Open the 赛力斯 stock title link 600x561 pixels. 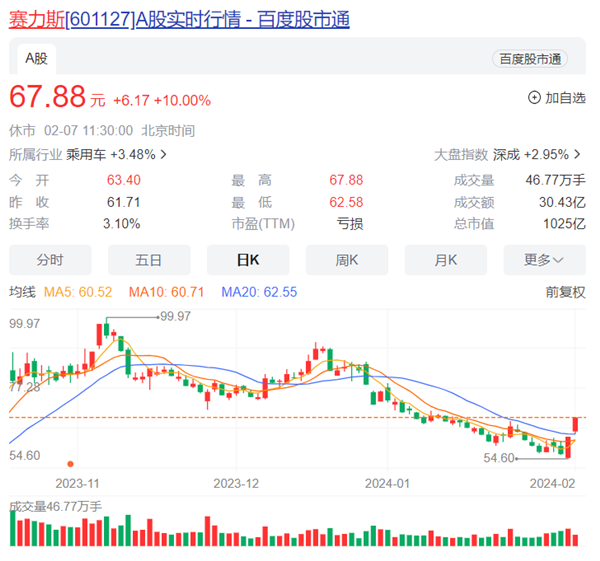click(x=180, y=19)
